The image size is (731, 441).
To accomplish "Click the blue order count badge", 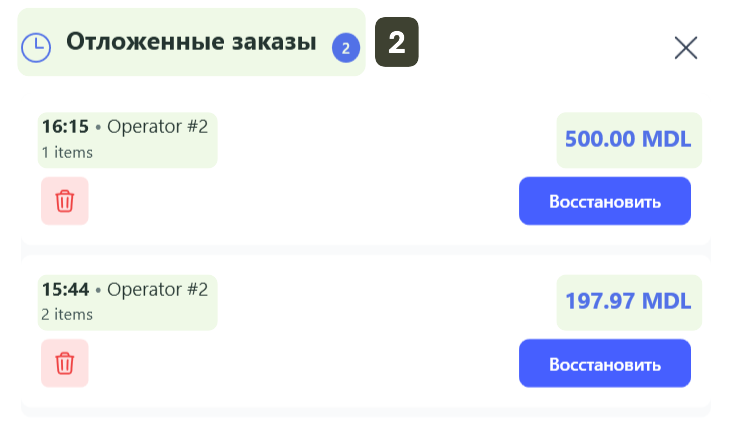I will click(x=345, y=46).
